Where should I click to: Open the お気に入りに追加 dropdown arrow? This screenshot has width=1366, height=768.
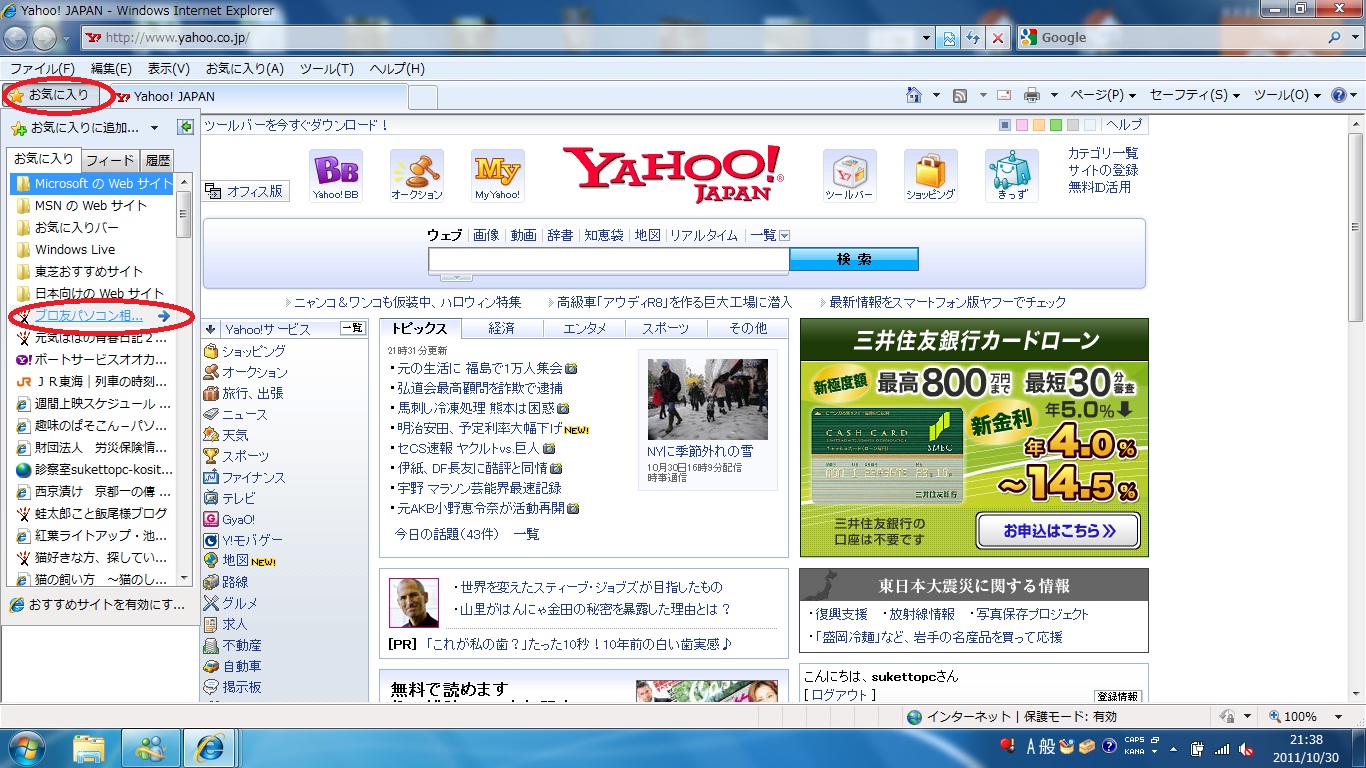(x=154, y=128)
